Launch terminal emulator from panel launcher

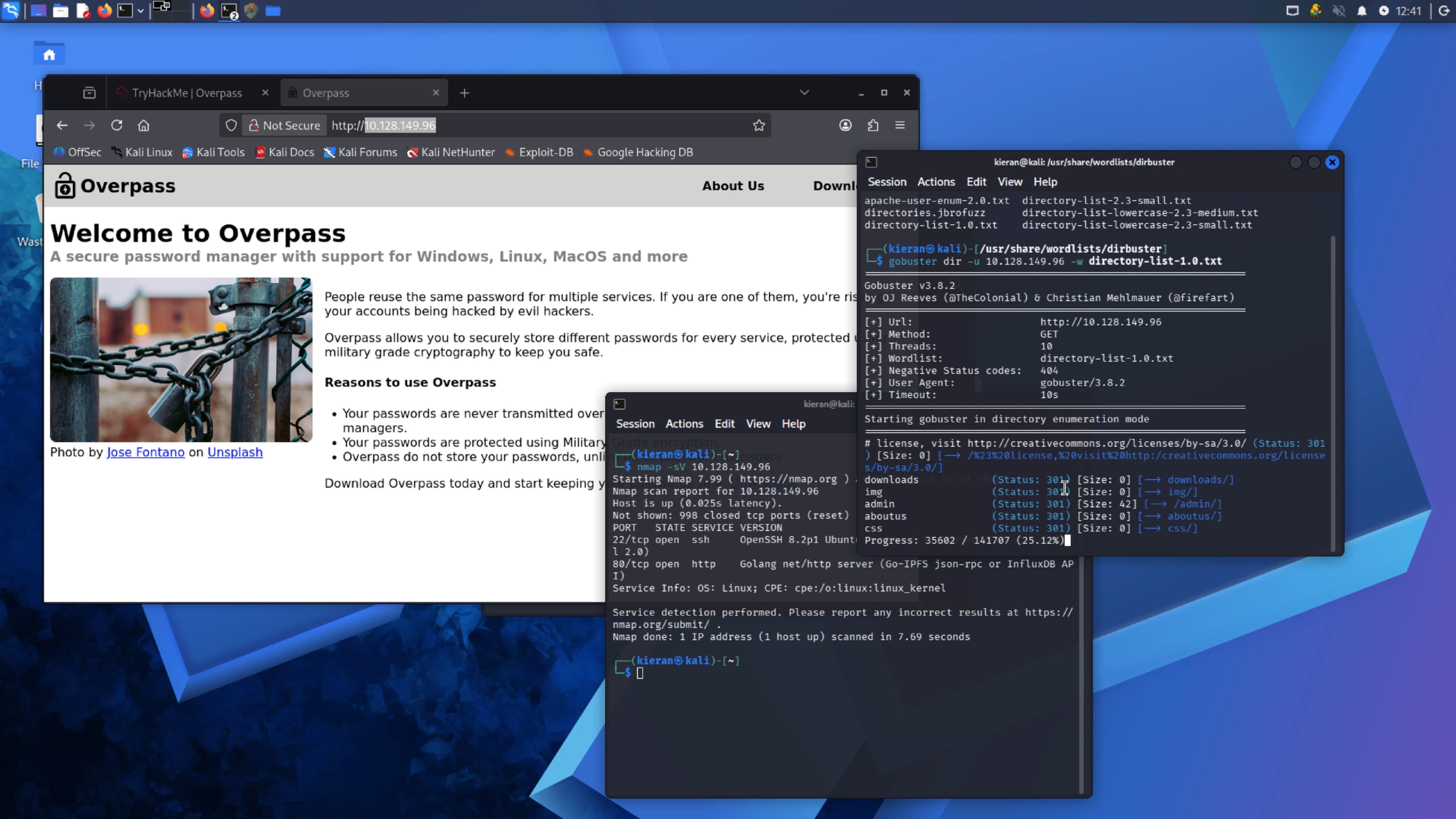(125, 11)
